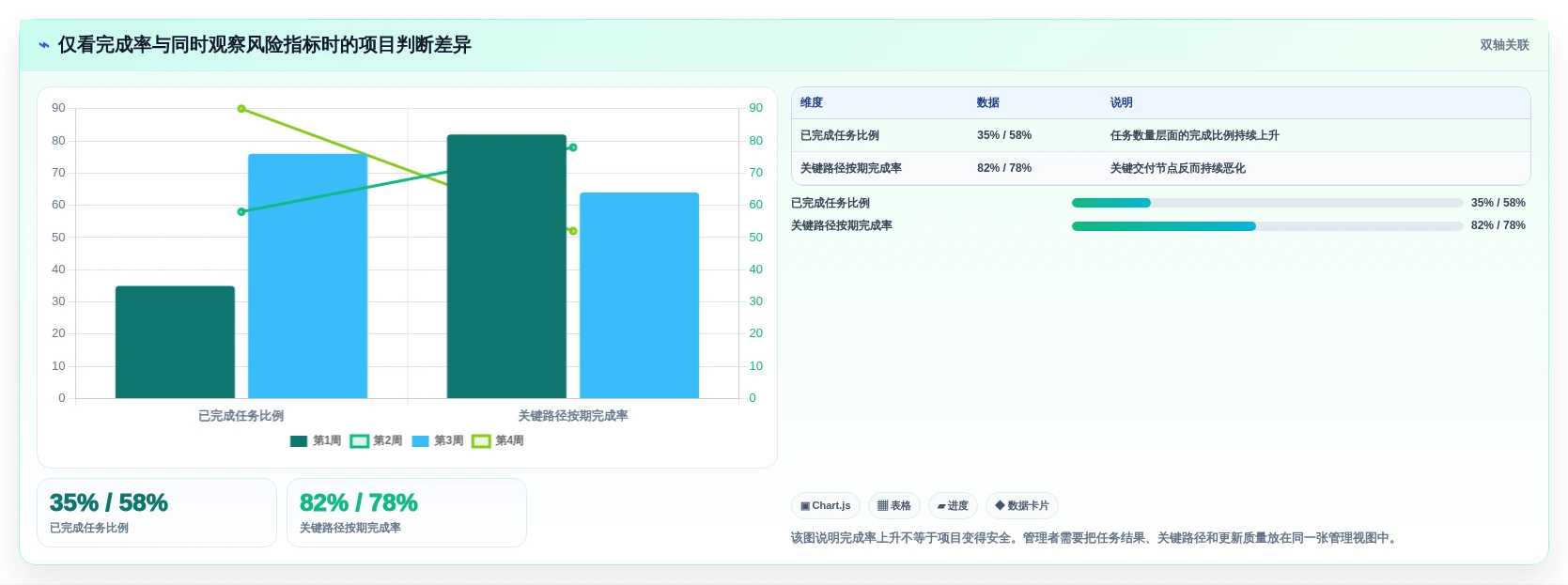Click the 82% / 78% stat card
1568x585 pixels.
click(x=407, y=513)
